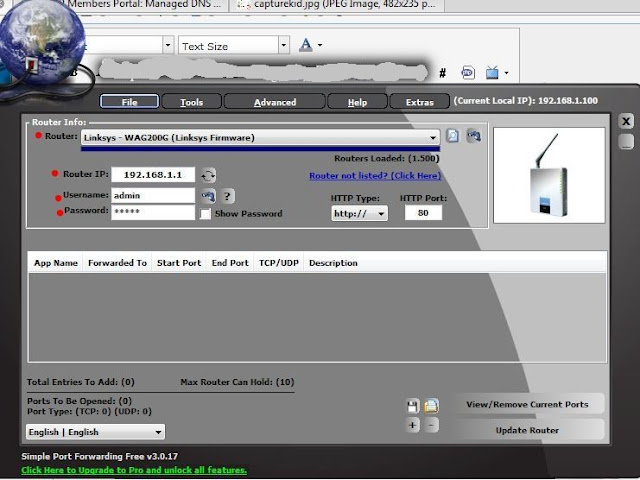Open the English language dropdown
This screenshot has width=640, height=480.
coord(96,432)
